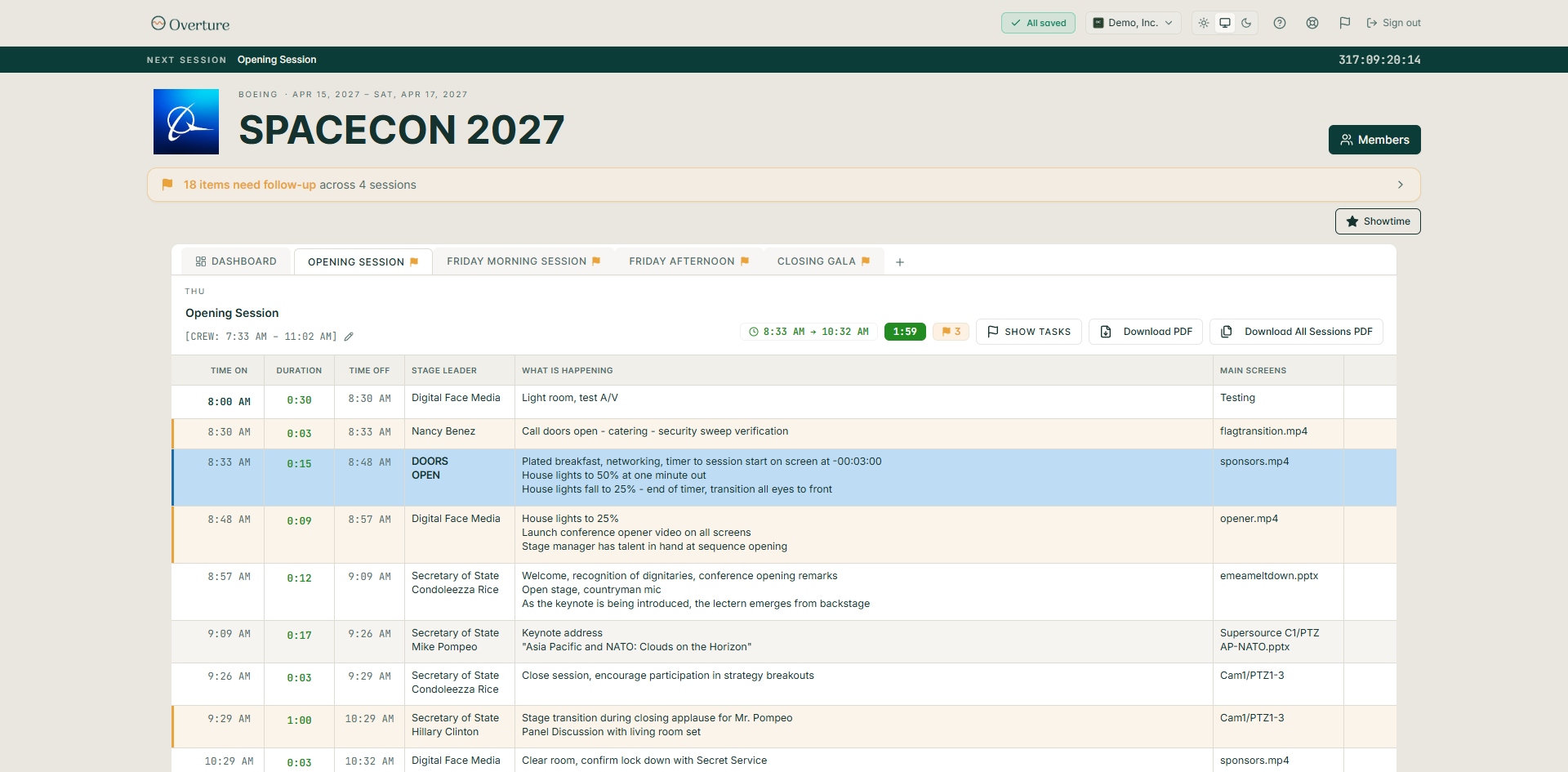Open support via the lifebuoy icon

click(1312, 23)
